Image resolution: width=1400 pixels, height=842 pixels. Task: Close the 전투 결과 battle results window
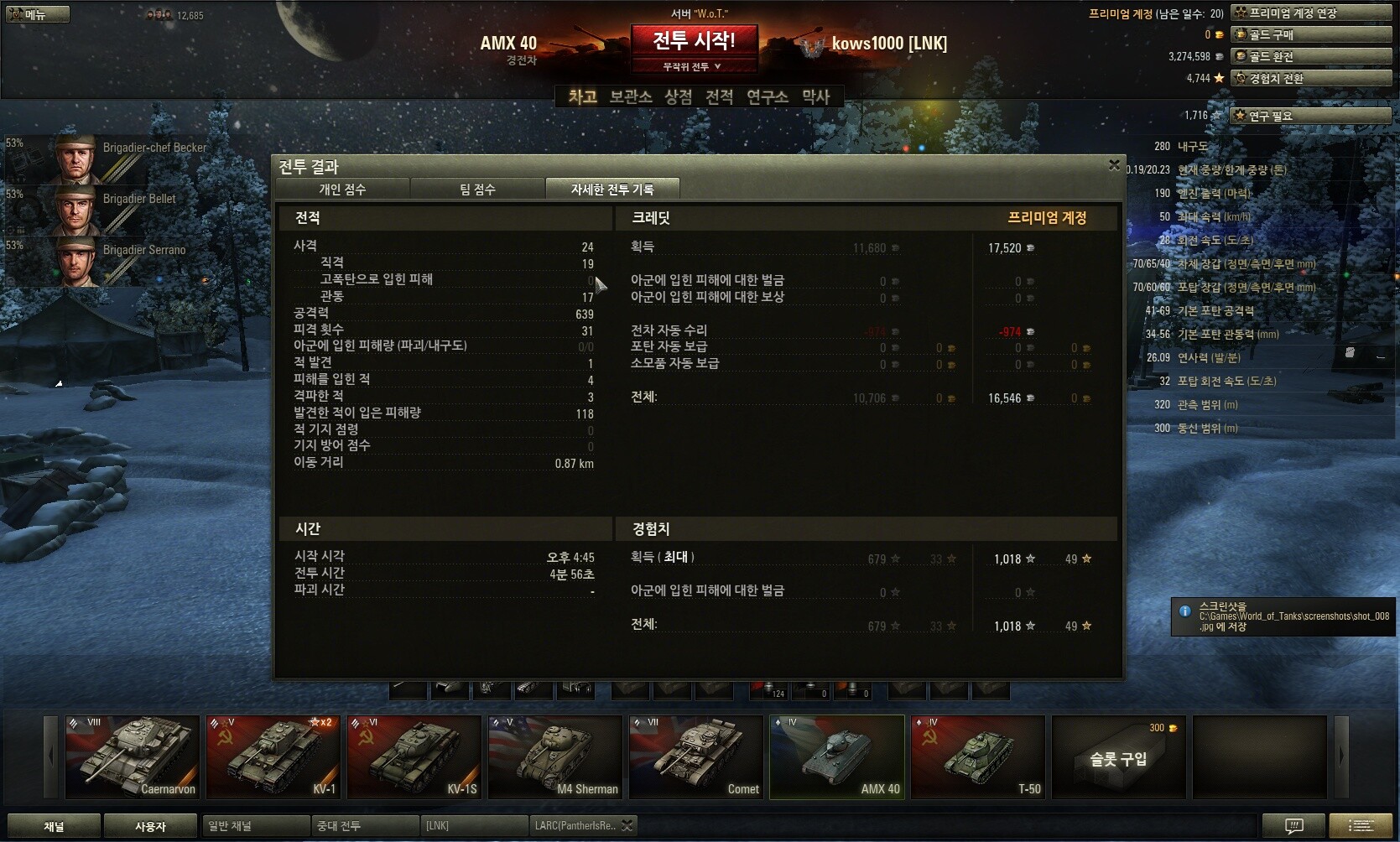coord(1114,165)
